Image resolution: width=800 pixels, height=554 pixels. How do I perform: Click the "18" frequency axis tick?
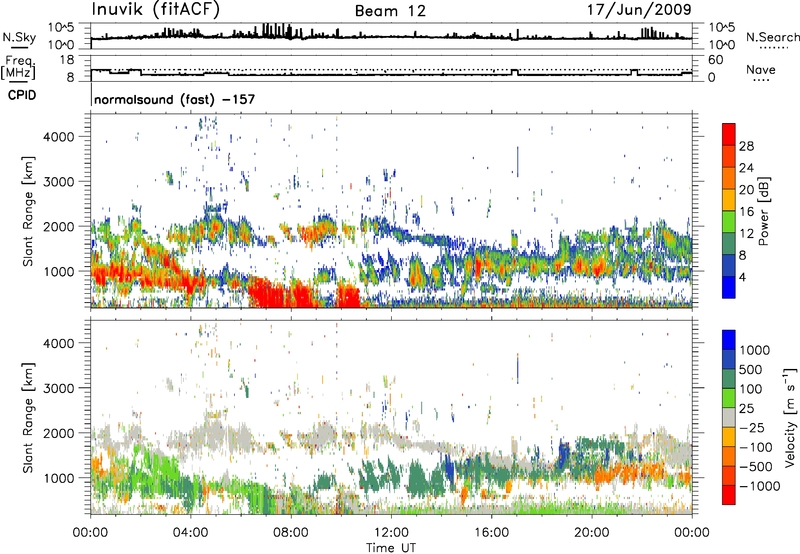67,60
